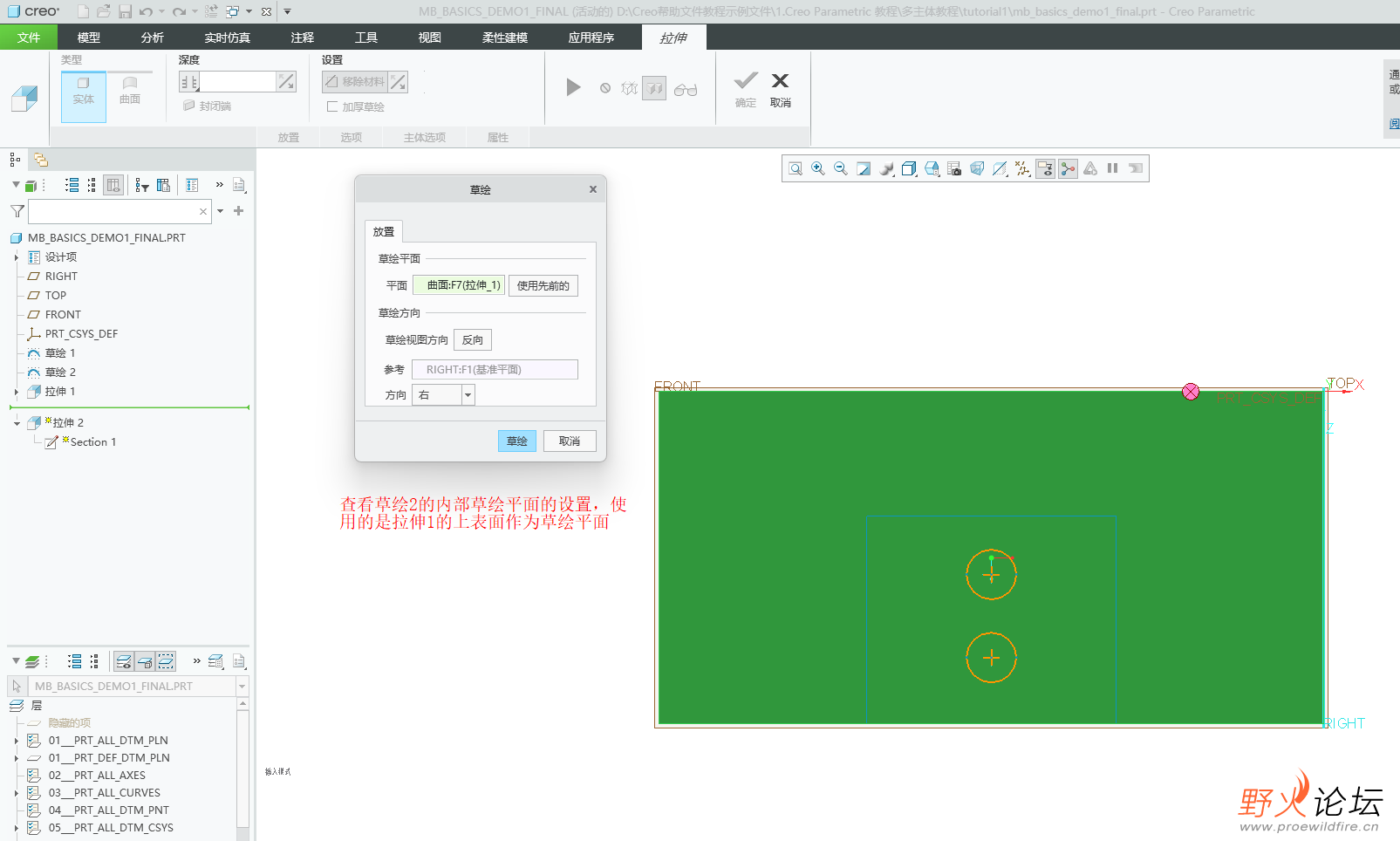Select Section 1 in the model tree
The height and width of the screenshot is (841, 1400).
[x=92, y=442]
